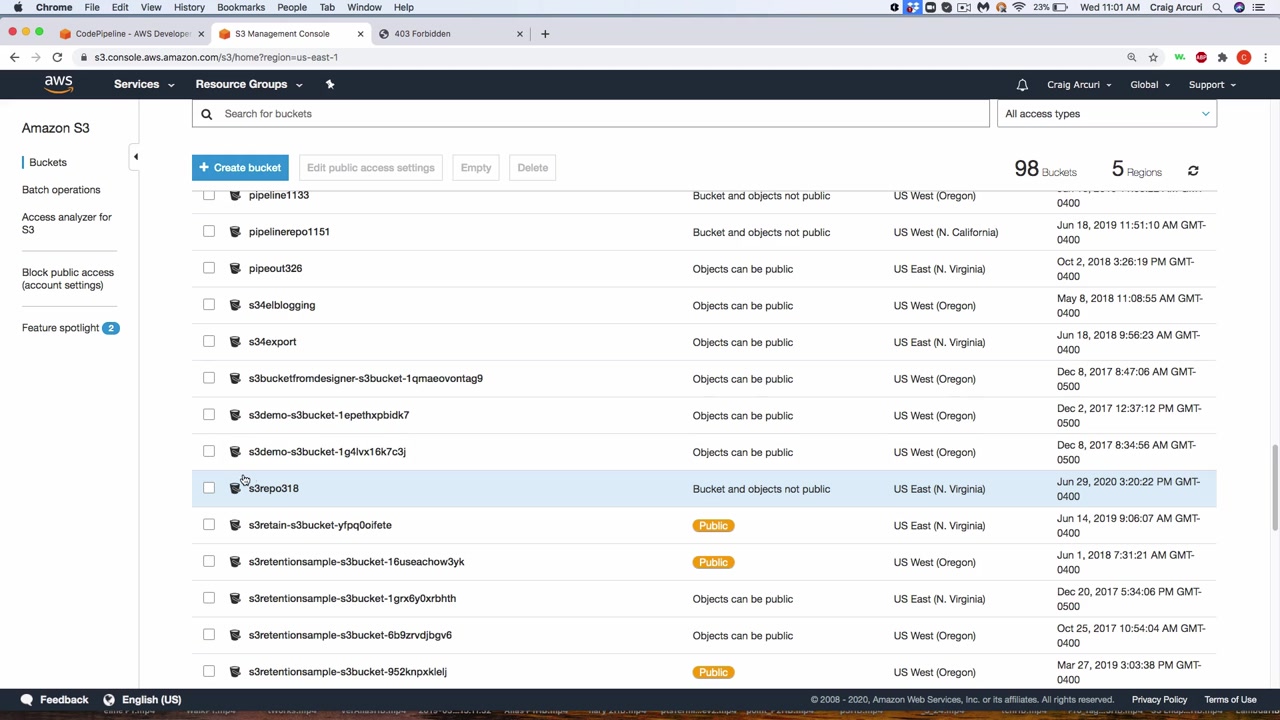Switch to the 403 Forbidden tab
Screen dimensions: 1280x720
pyautogui.click(x=450, y=34)
